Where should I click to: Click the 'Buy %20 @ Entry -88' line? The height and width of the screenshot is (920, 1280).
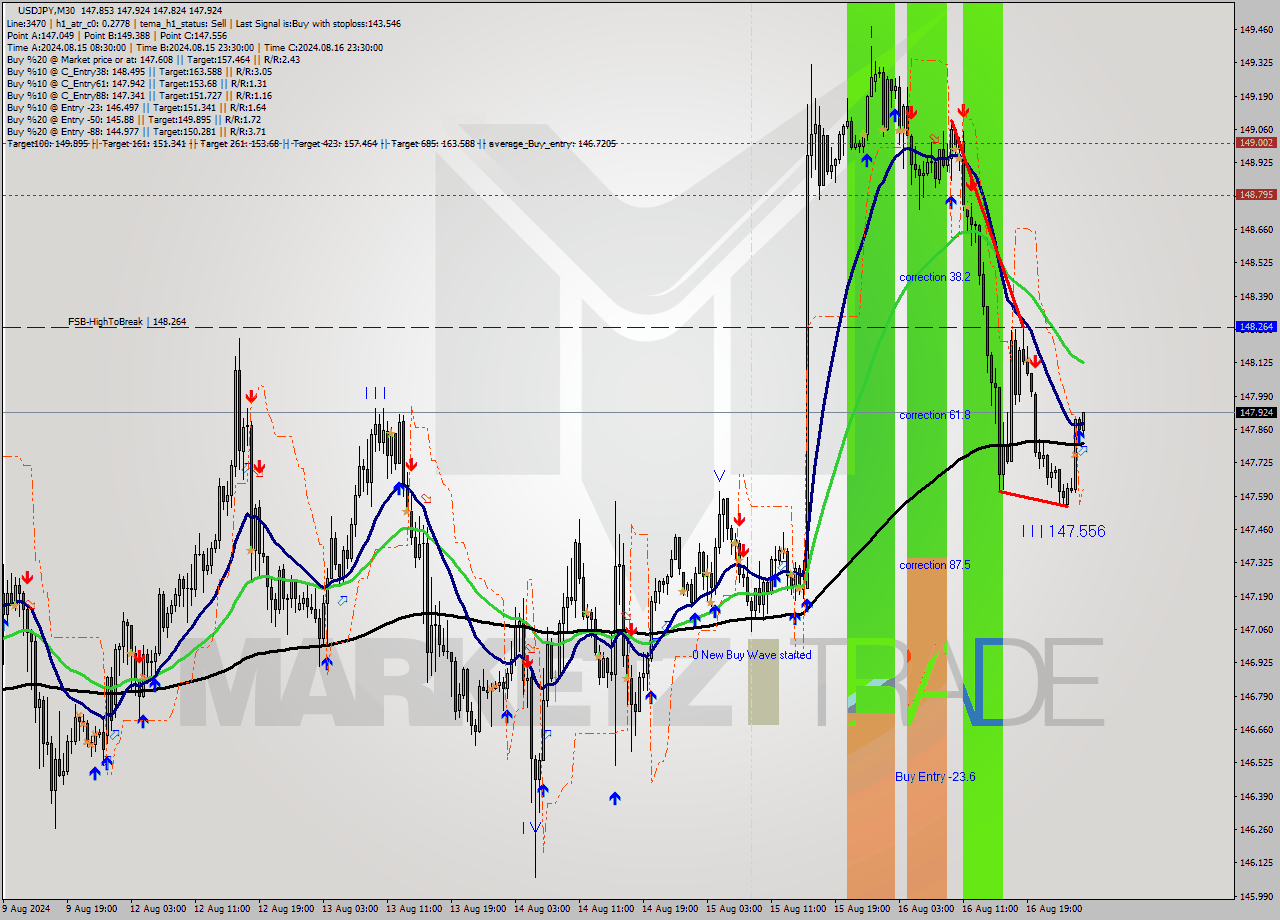(136, 131)
